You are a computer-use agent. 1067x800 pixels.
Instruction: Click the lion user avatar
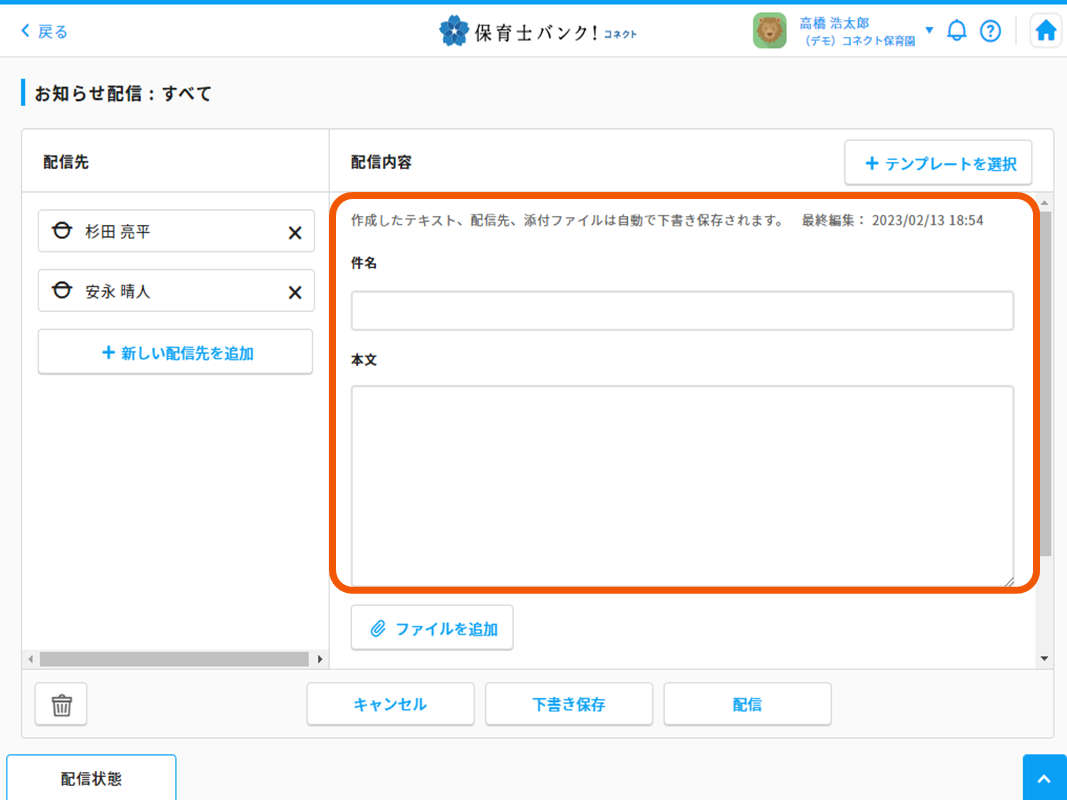coord(769,31)
